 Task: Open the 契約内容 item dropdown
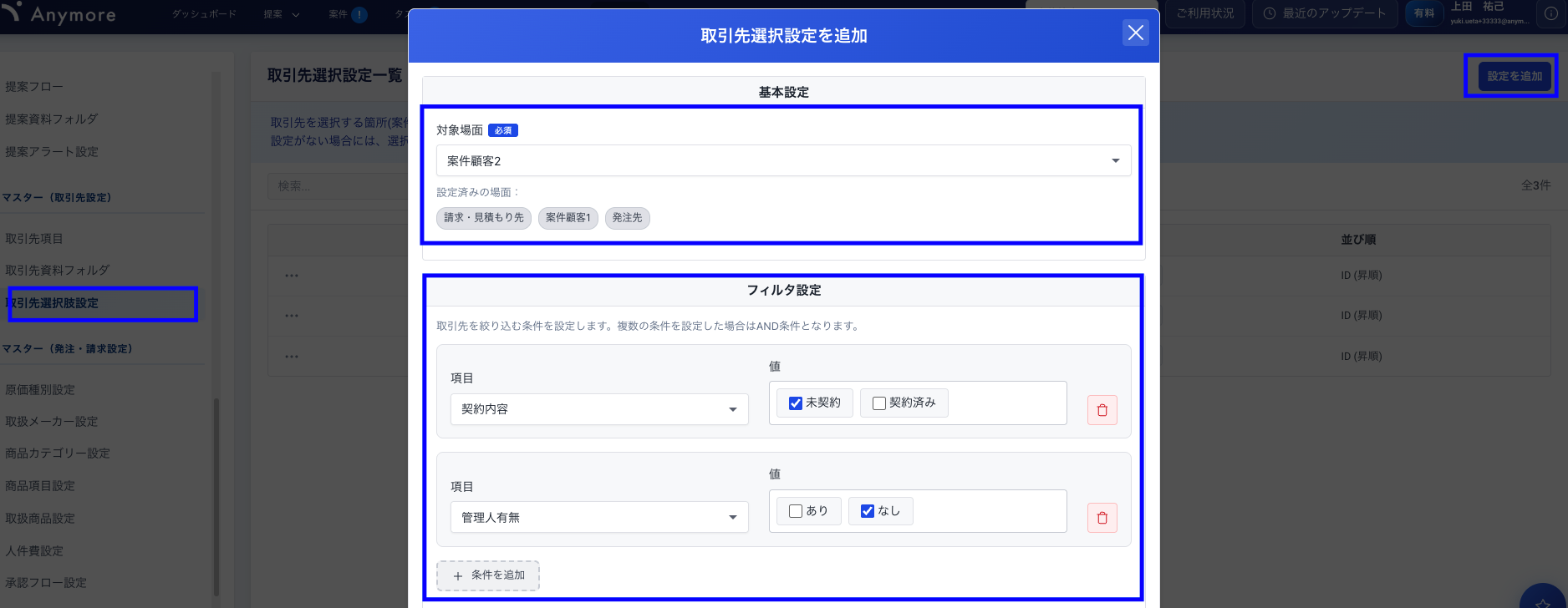[x=599, y=409]
